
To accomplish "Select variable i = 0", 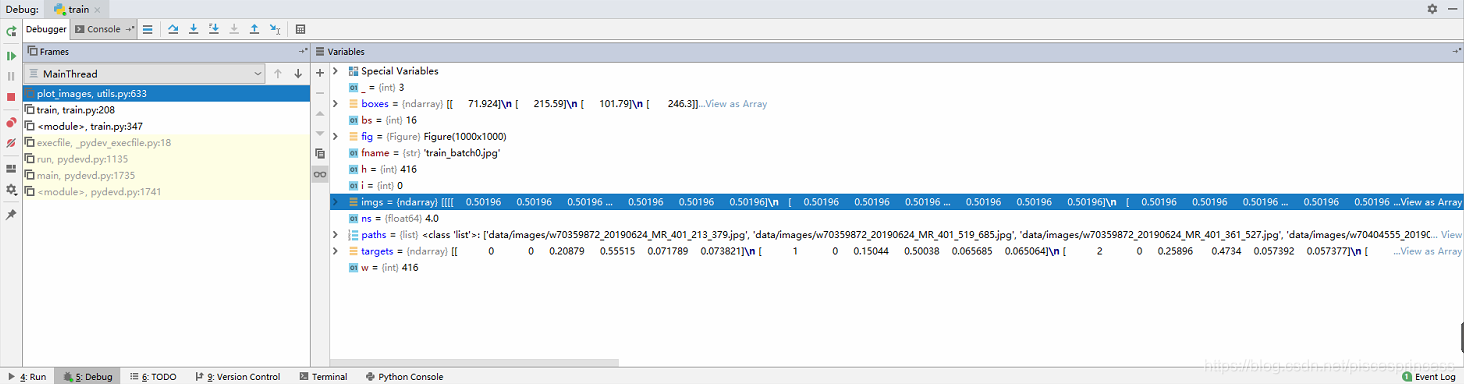I will (x=896, y=185).
